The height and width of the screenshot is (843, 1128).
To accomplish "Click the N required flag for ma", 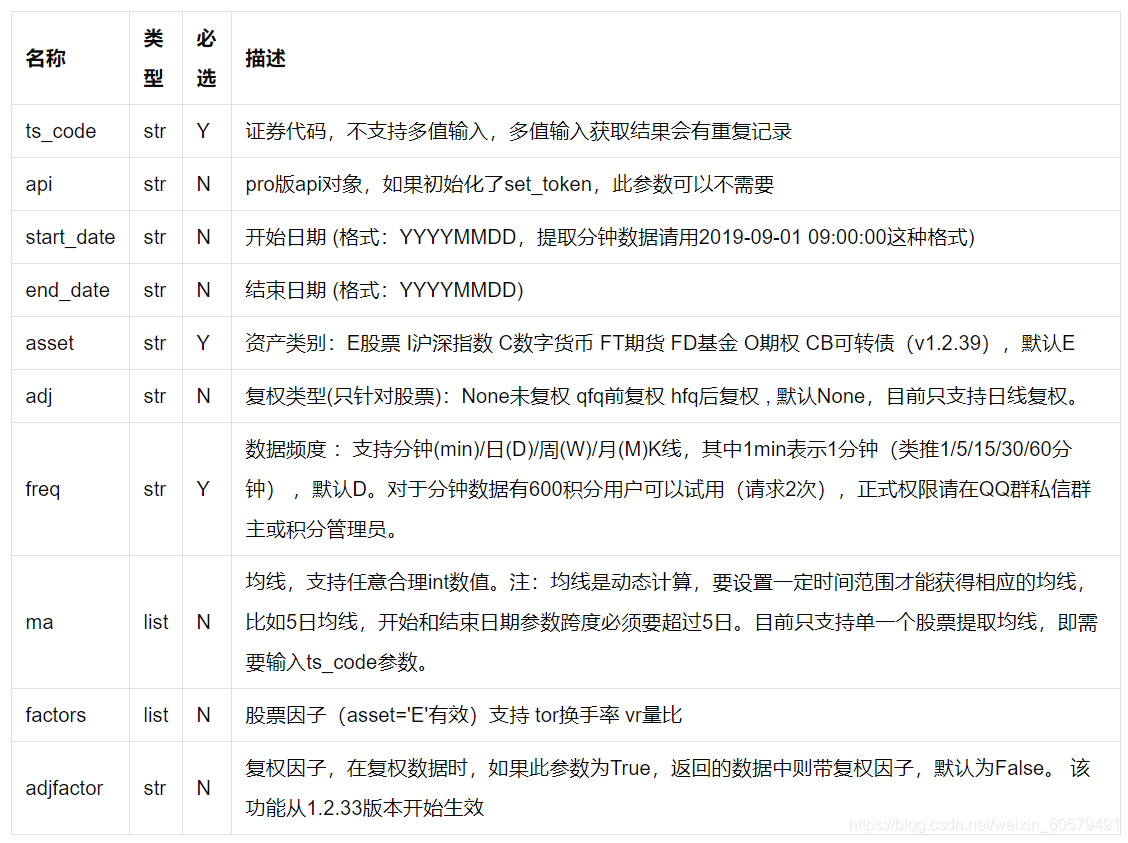I will [x=204, y=623].
